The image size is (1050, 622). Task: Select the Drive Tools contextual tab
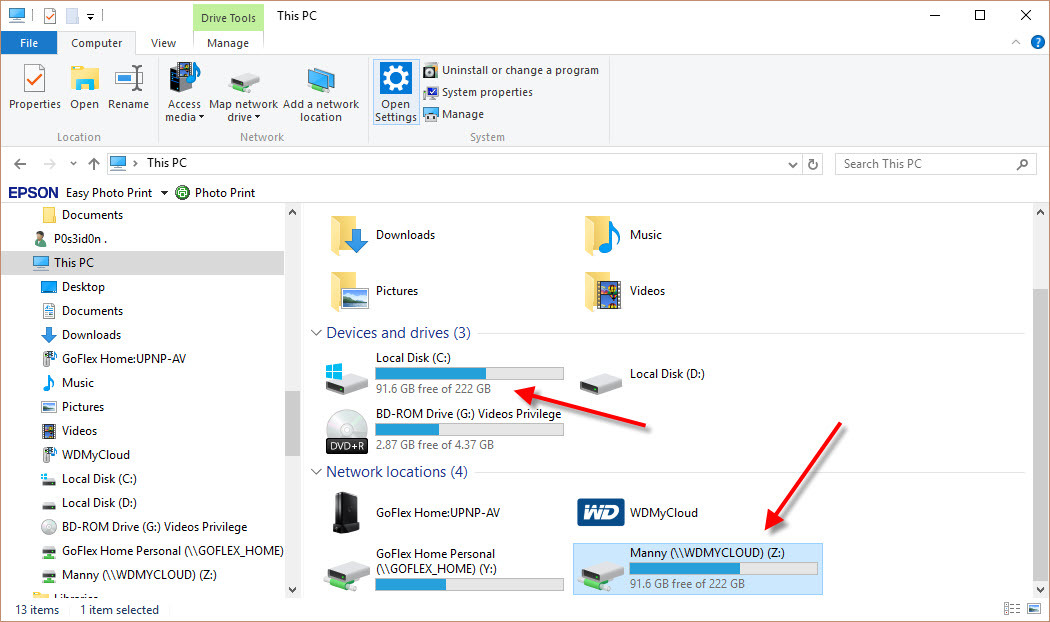click(x=228, y=18)
